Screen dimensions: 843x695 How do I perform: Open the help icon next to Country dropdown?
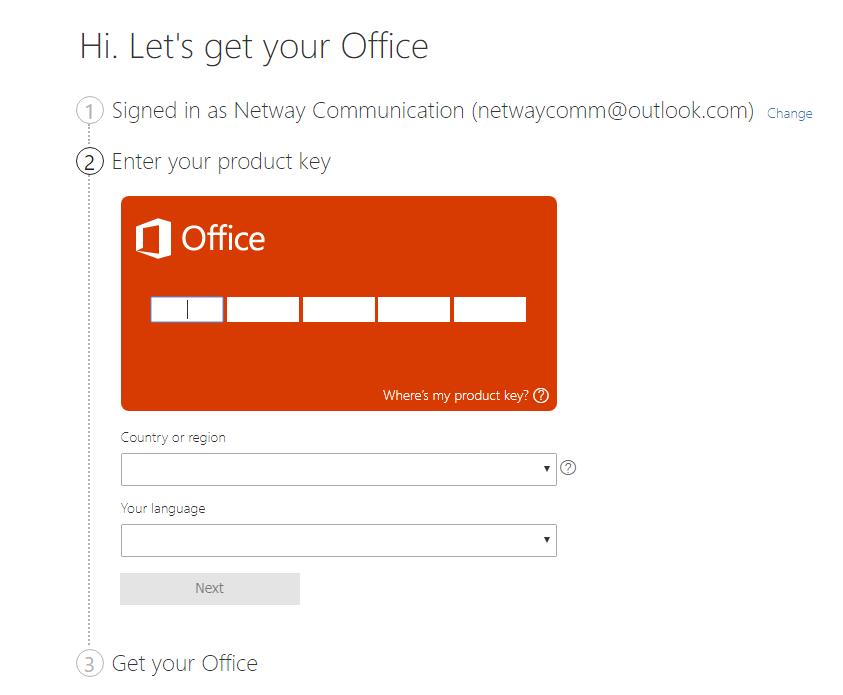tap(568, 467)
